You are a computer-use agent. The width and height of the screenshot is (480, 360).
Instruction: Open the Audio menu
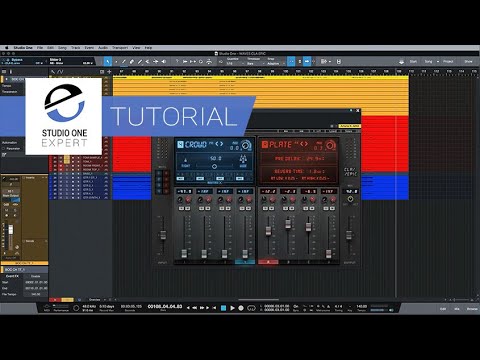[x=103, y=48]
